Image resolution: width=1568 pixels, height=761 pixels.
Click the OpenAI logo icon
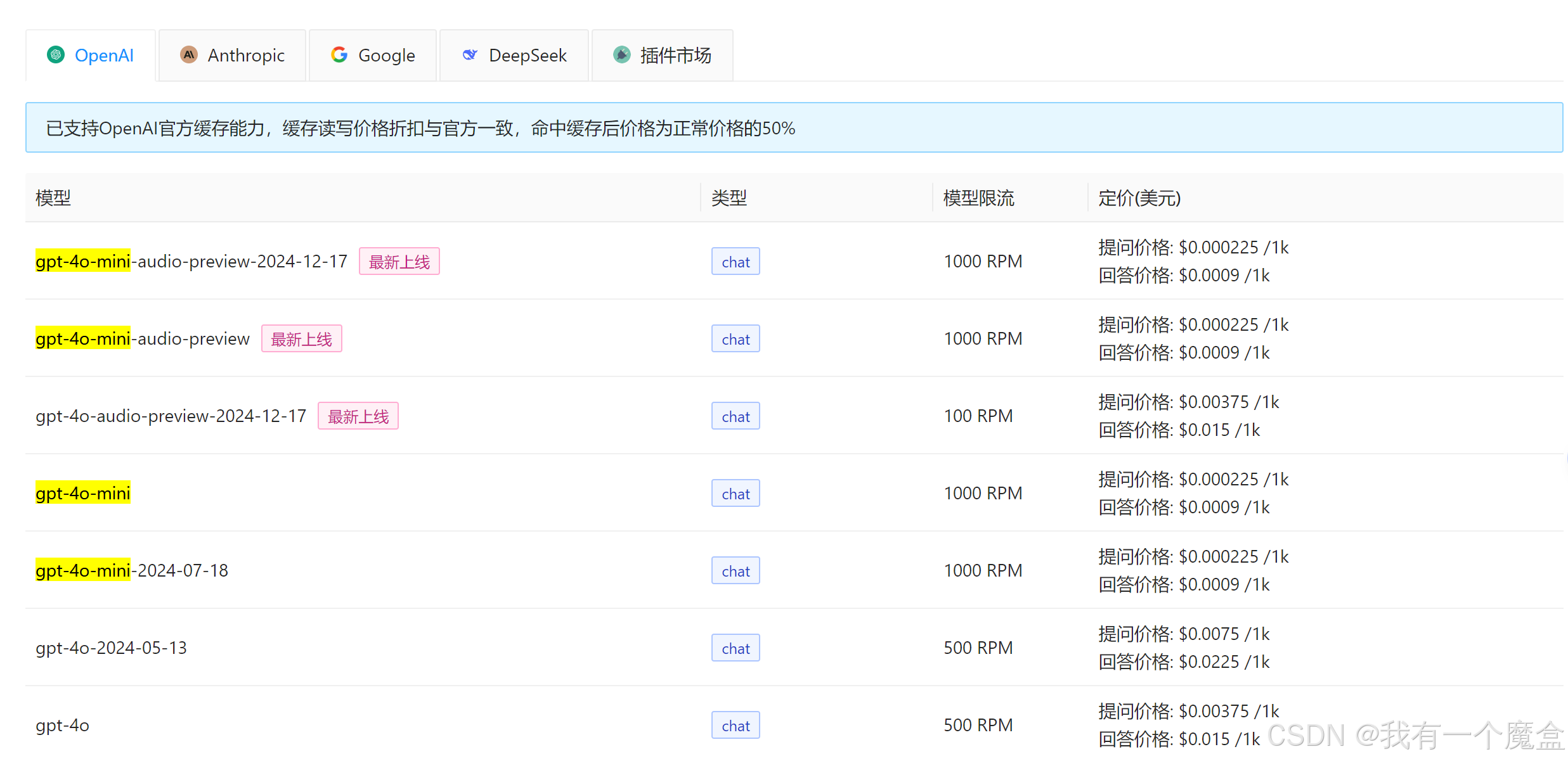[x=56, y=55]
